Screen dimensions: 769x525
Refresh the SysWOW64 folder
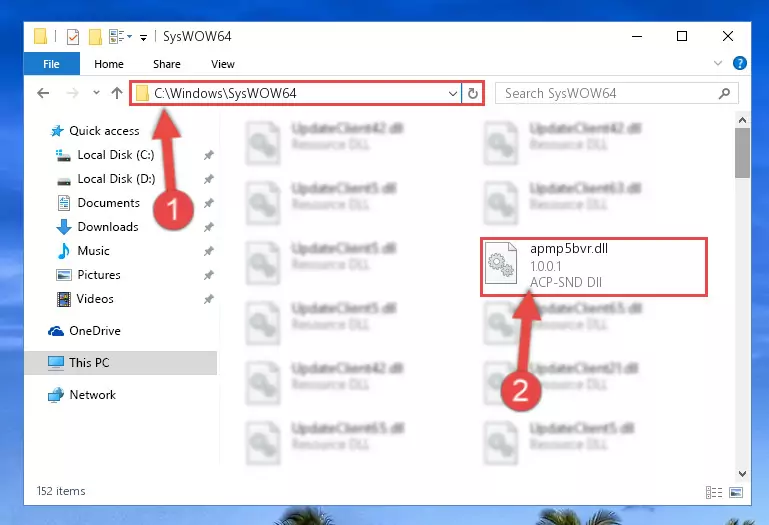pos(473,93)
